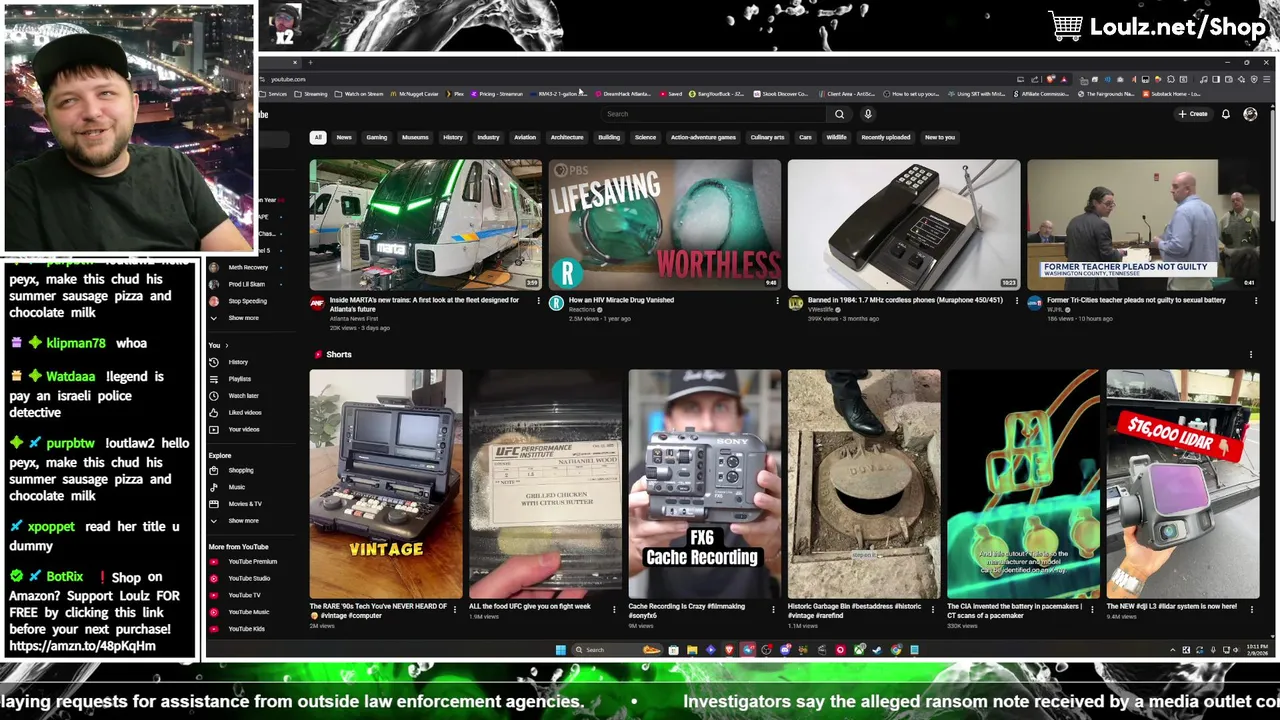Open the Prod Lil Skam subscription

pyautogui.click(x=246, y=284)
